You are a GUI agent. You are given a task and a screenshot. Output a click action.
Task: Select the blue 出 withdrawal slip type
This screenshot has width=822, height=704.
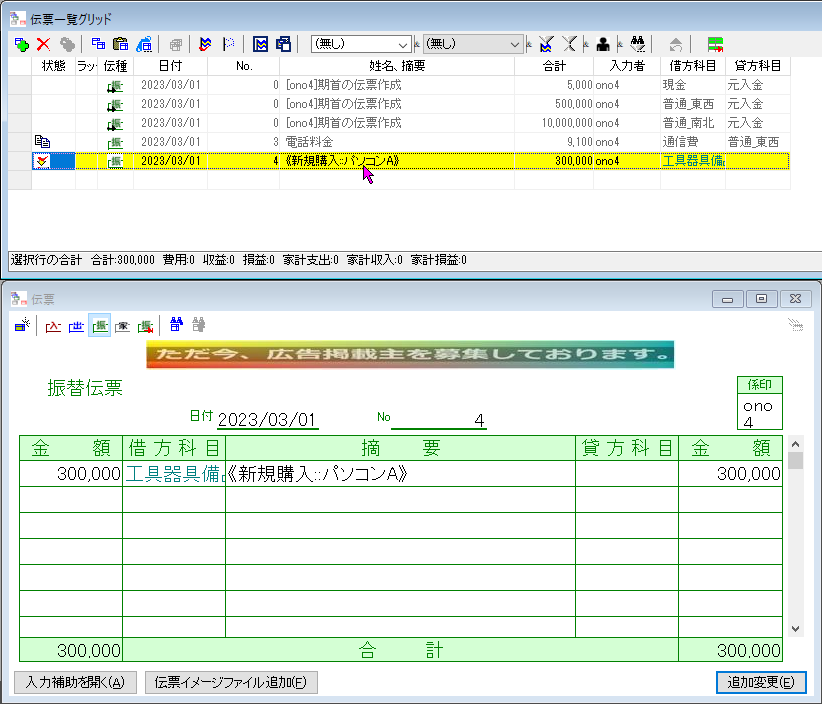click(76, 326)
